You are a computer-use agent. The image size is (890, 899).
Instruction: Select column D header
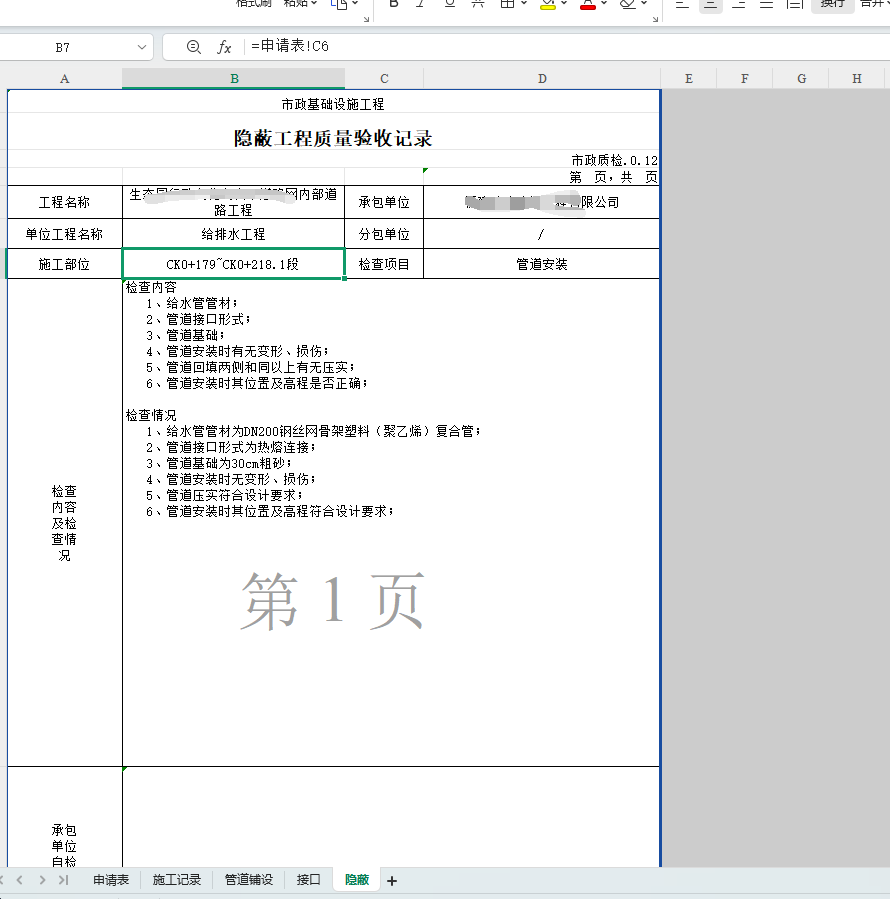point(542,78)
